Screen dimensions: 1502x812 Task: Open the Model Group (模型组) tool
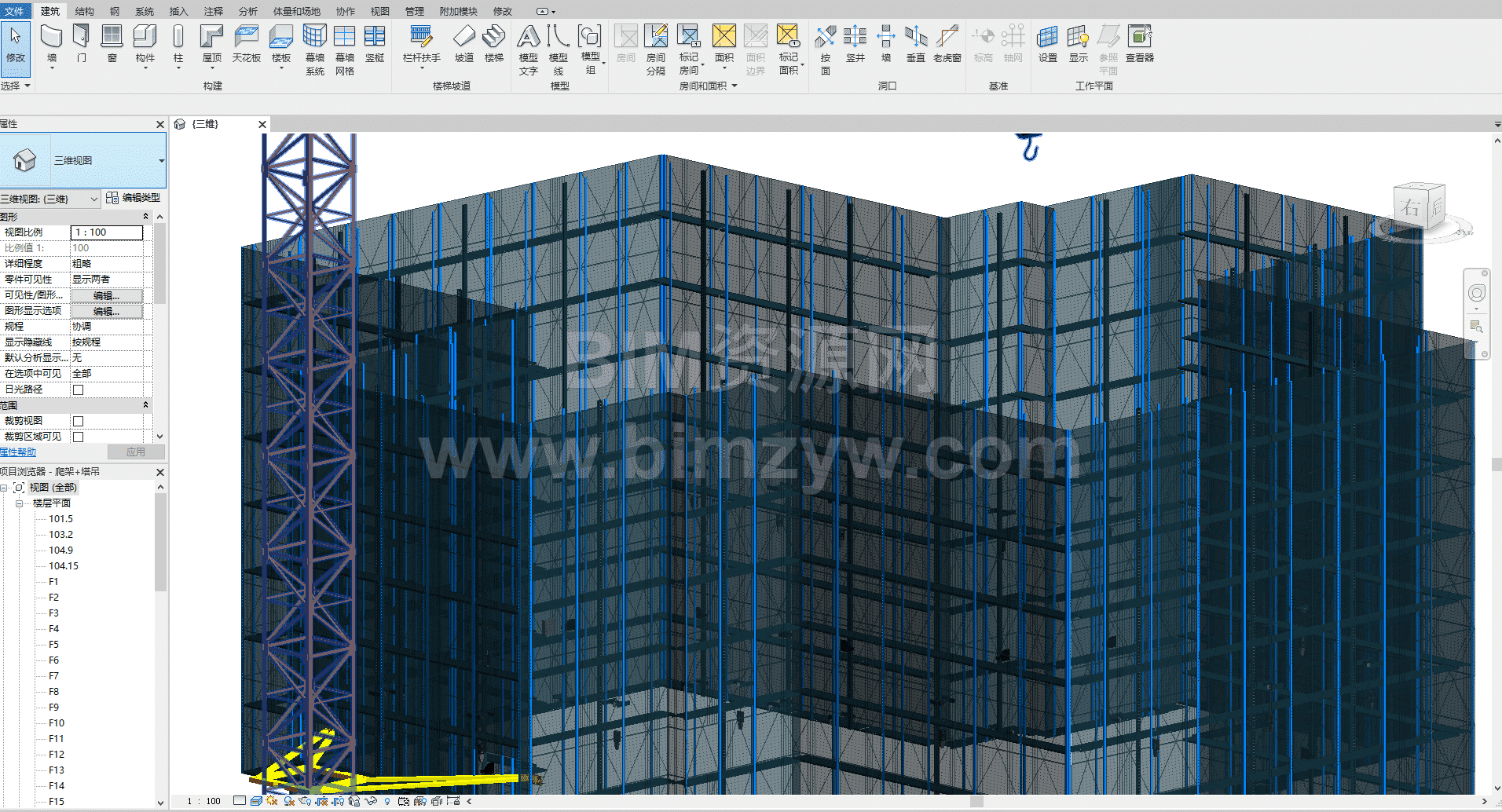click(590, 49)
